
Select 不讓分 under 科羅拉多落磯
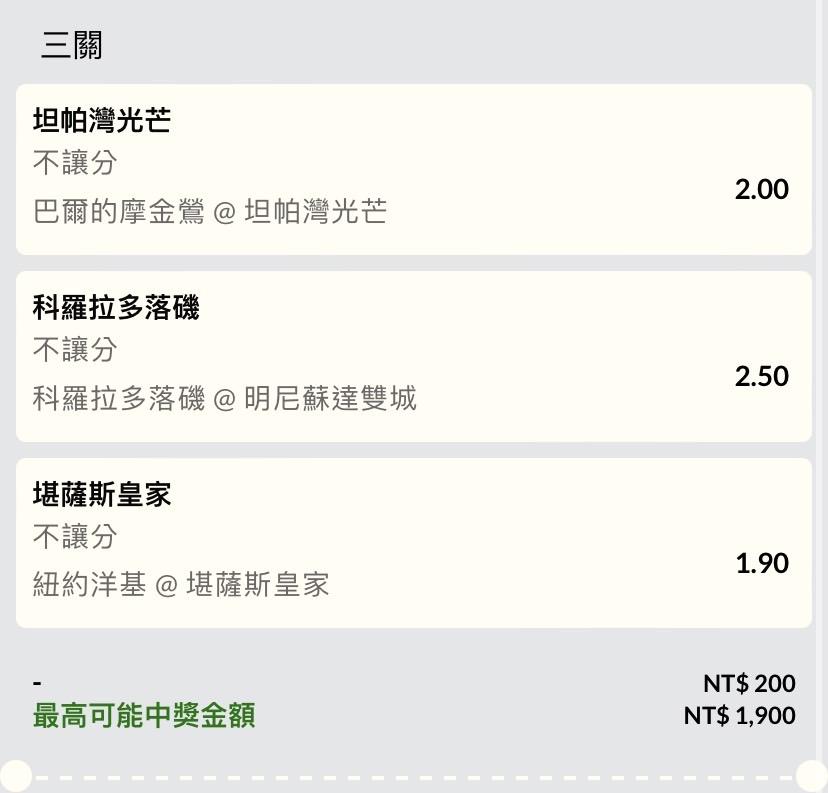[75, 349]
